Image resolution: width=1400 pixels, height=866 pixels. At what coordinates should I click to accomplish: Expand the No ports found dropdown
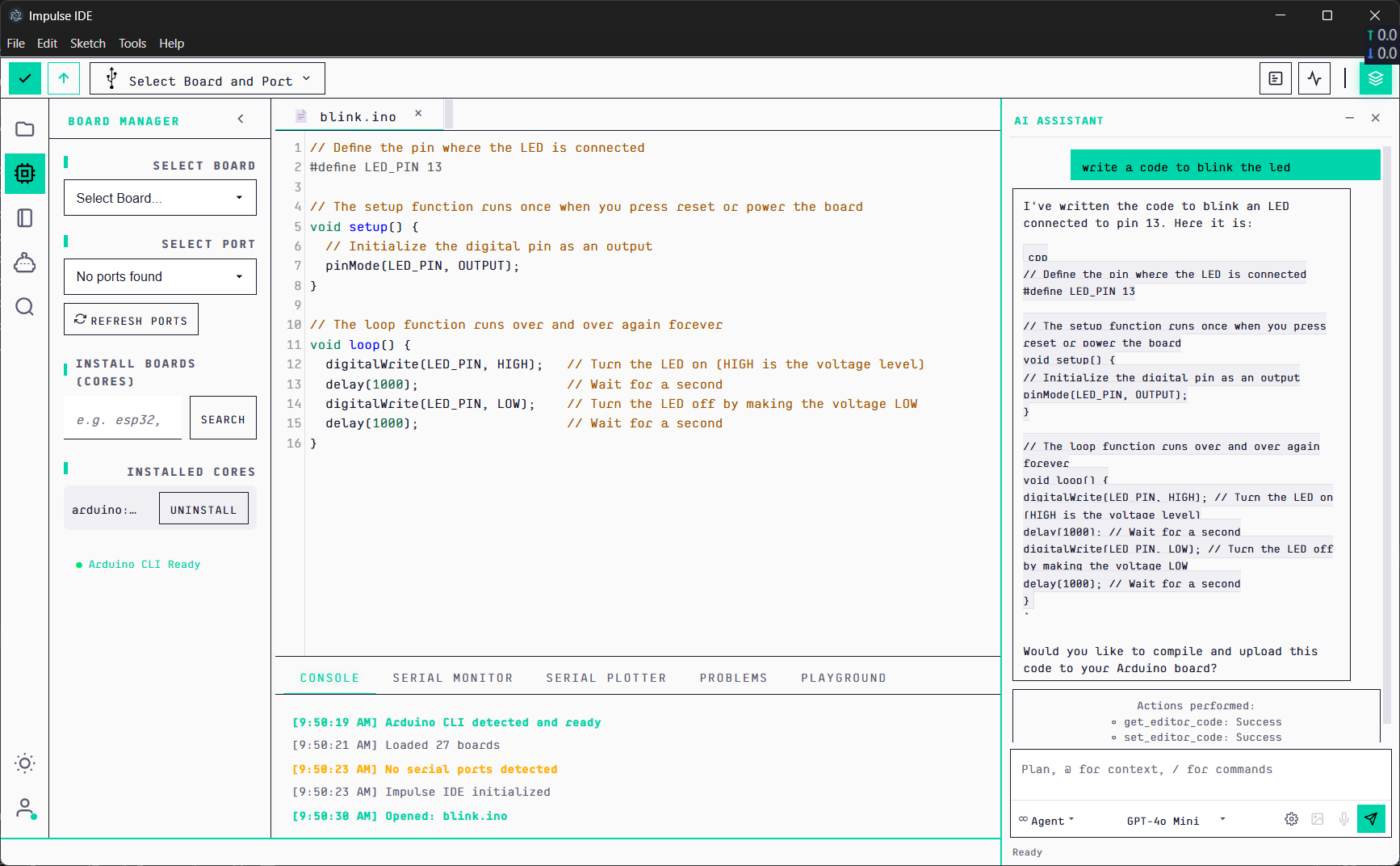[x=160, y=276]
